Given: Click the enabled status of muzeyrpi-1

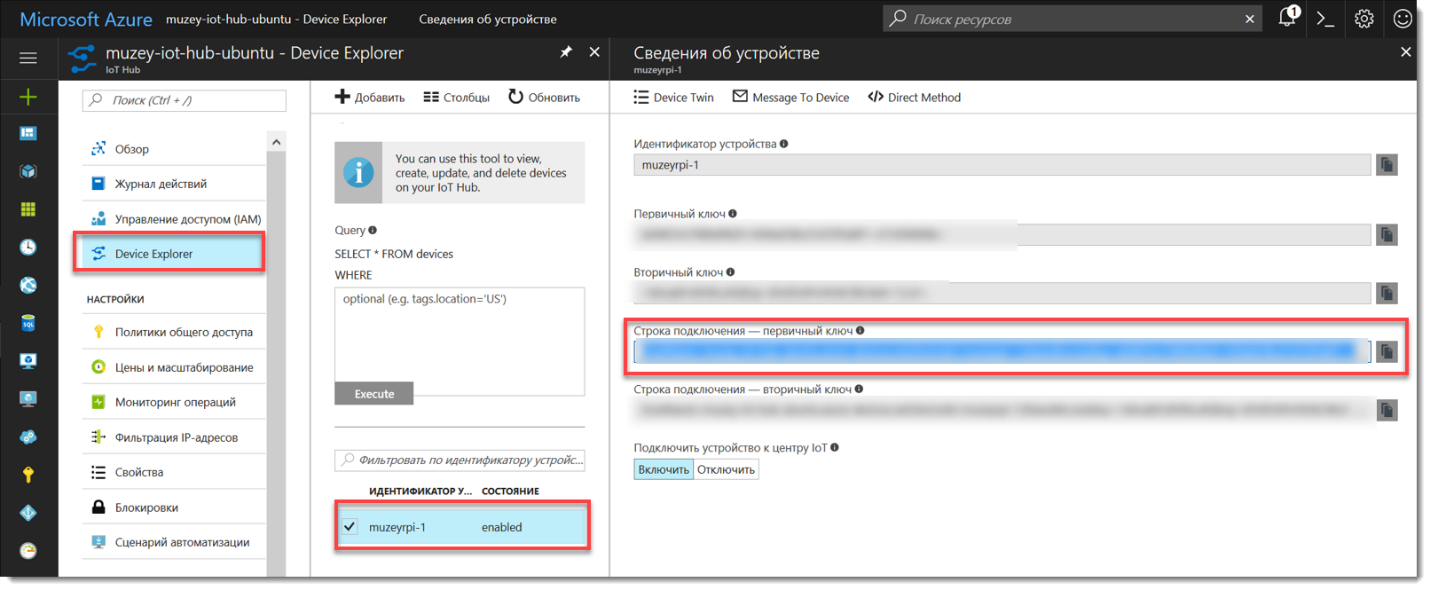Looking at the screenshot, I should click(502, 527).
